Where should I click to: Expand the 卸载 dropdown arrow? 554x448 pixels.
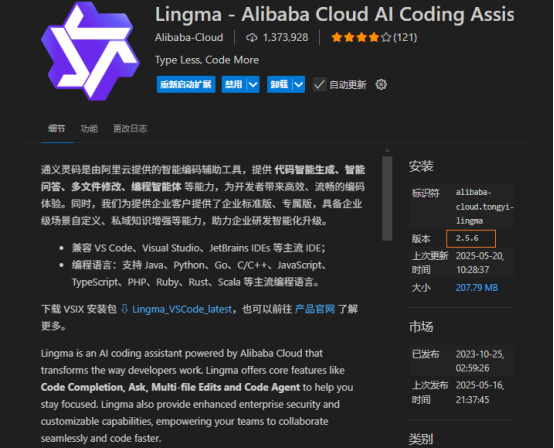point(299,84)
